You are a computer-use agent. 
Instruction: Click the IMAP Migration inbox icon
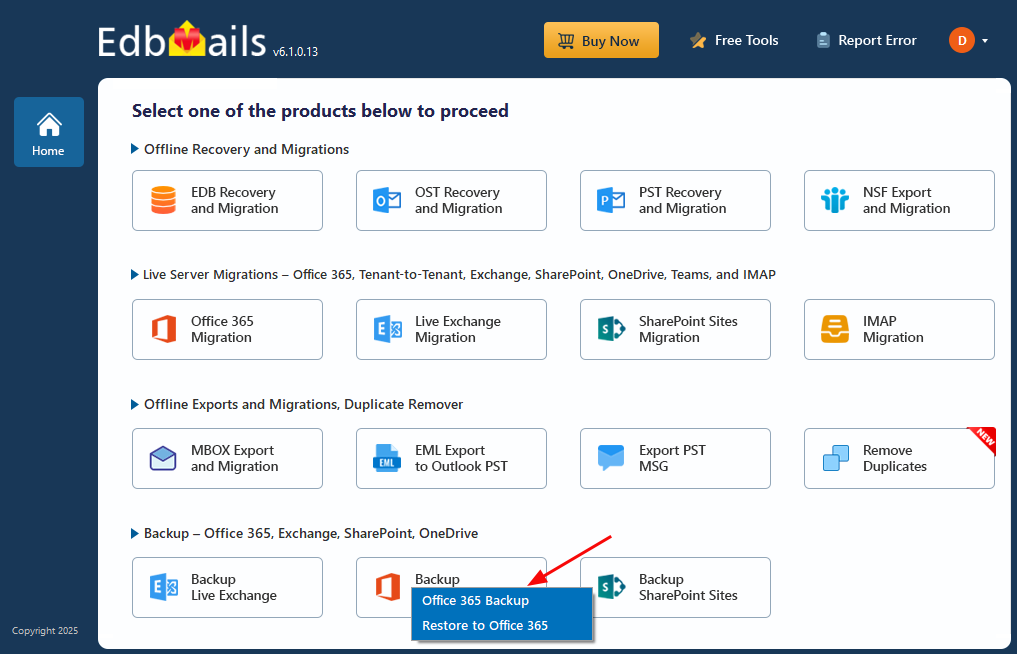835,329
